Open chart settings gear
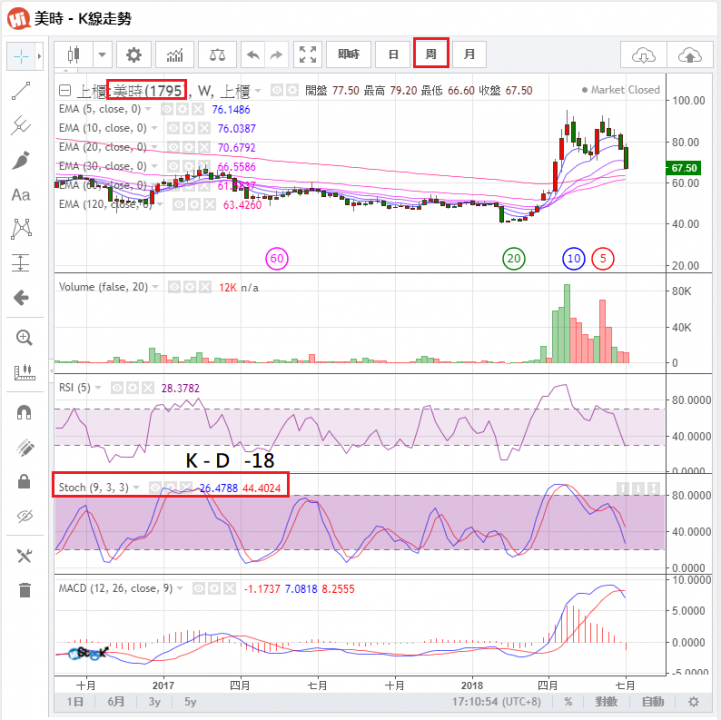The width and height of the screenshot is (721, 720). pos(134,55)
